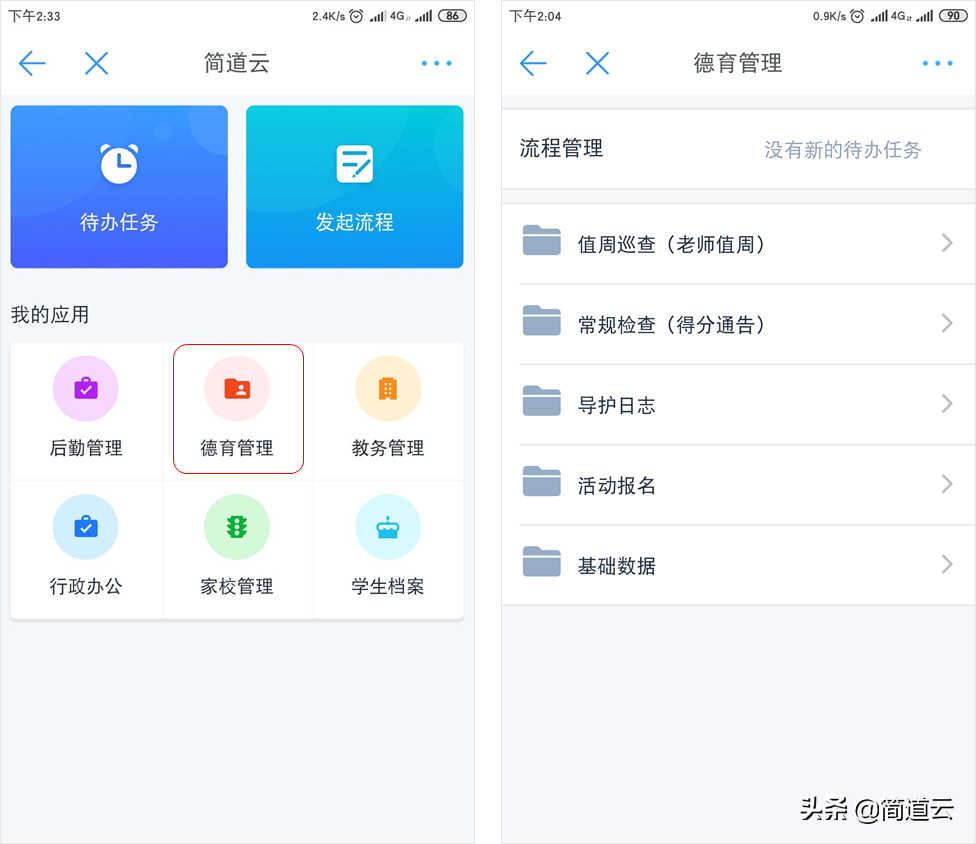Tap the edit note icon on 发起流程
This screenshot has width=976, height=844.
[354, 164]
